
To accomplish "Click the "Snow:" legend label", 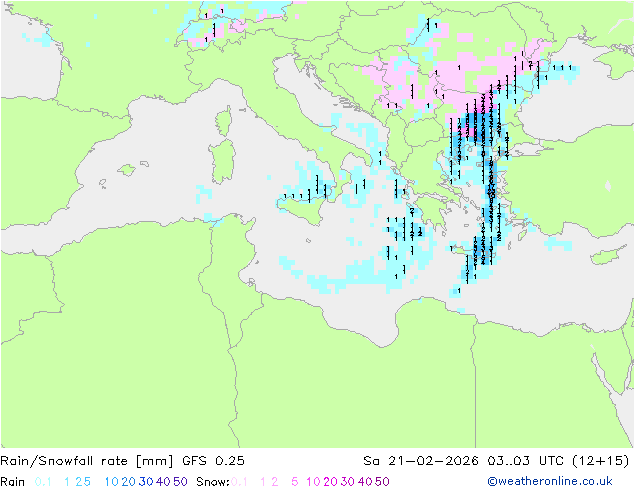I will click(x=213, y=482).
